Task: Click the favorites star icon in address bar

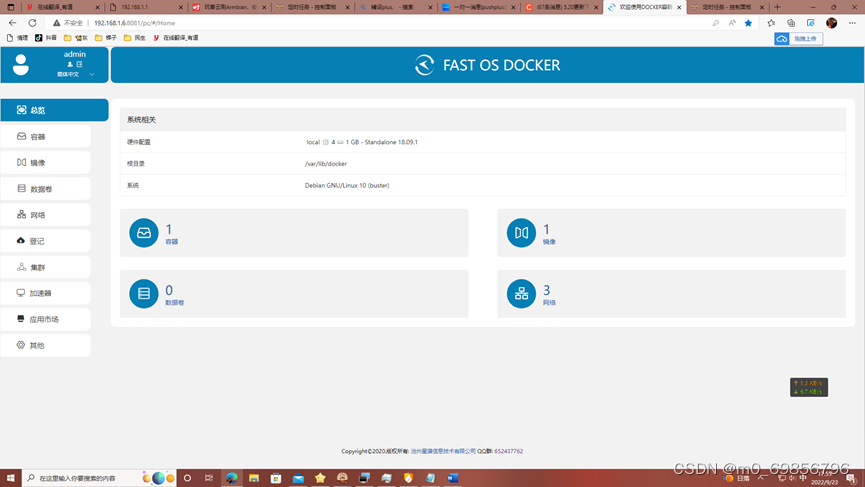Action: 748,23
